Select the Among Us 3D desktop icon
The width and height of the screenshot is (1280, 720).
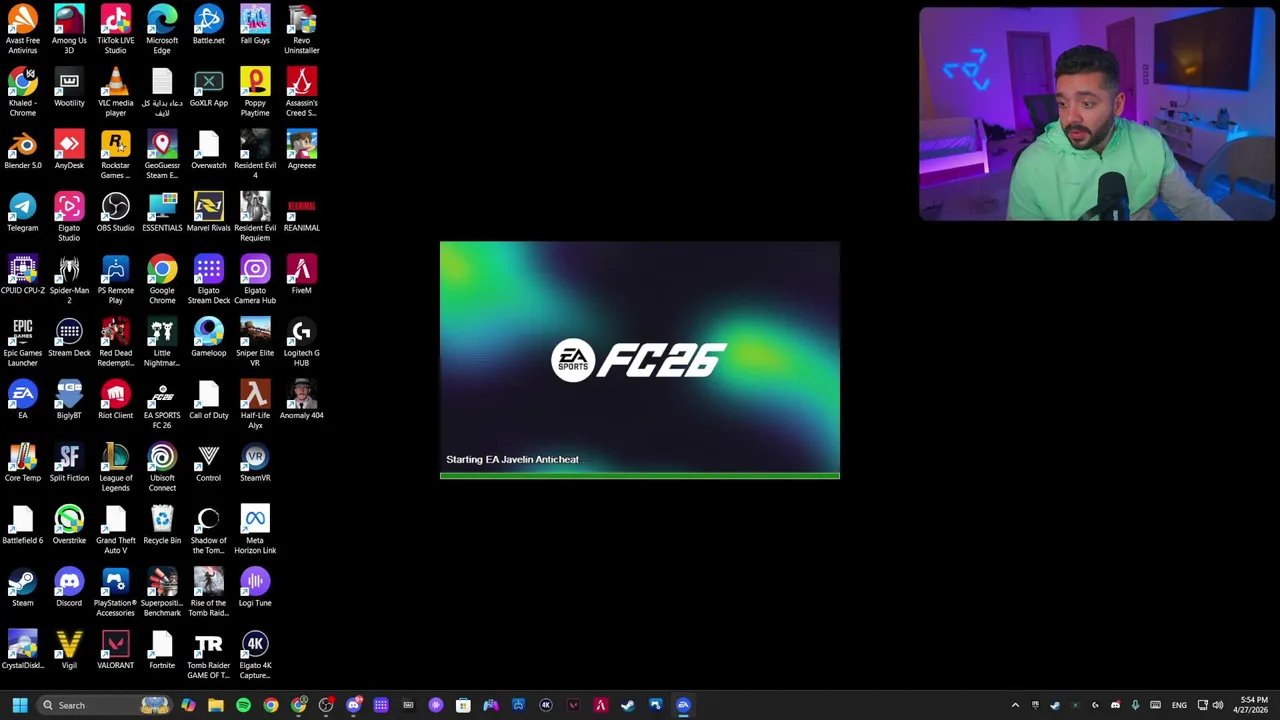[69, 30]
